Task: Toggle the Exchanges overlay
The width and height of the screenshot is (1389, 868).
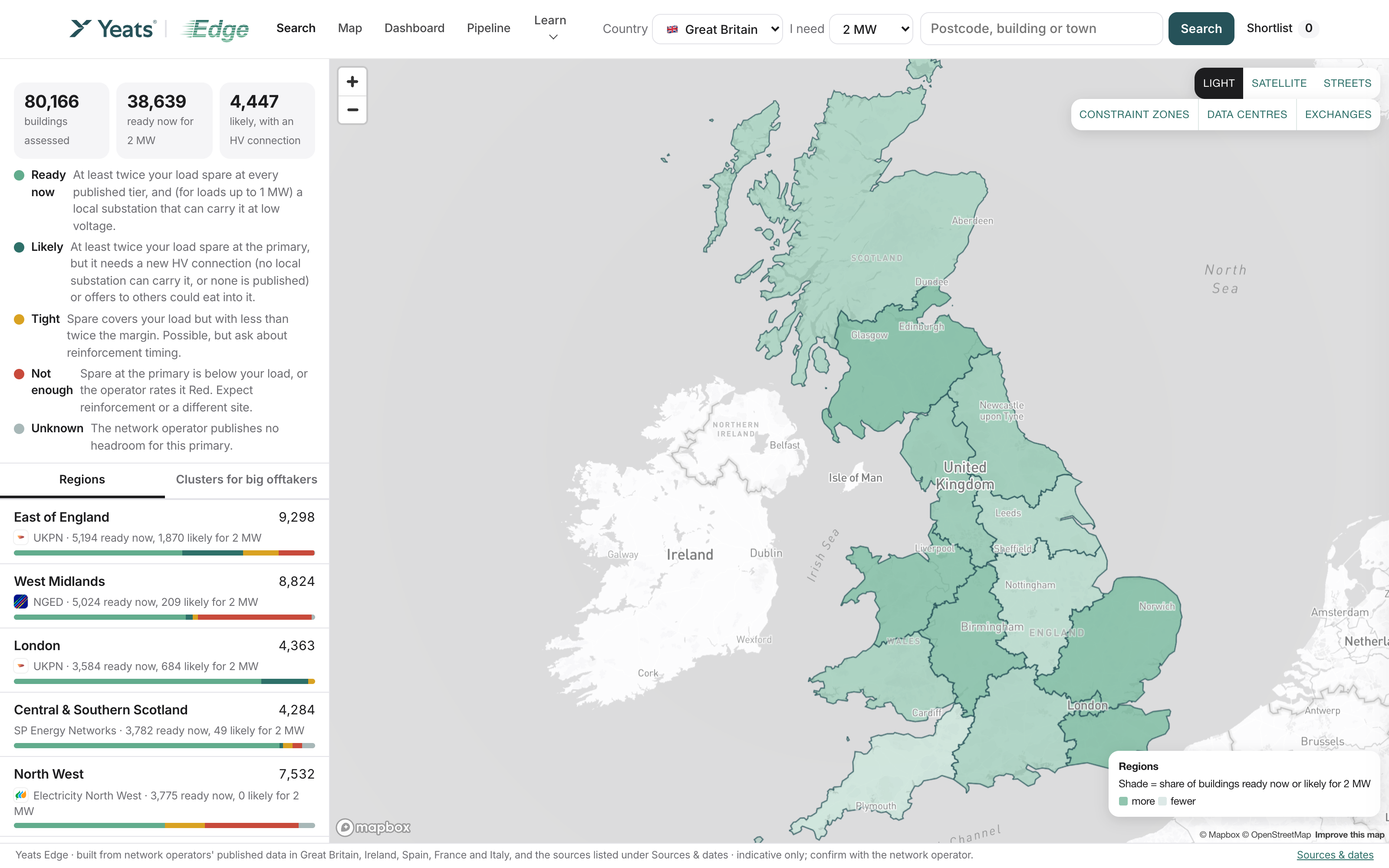Action: click(1338, 114)
